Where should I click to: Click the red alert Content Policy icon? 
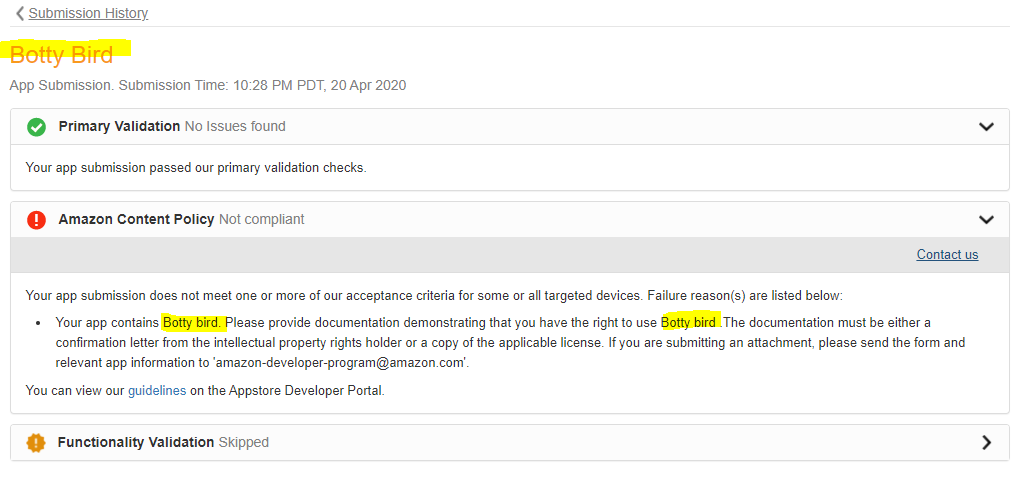(37, 220)
